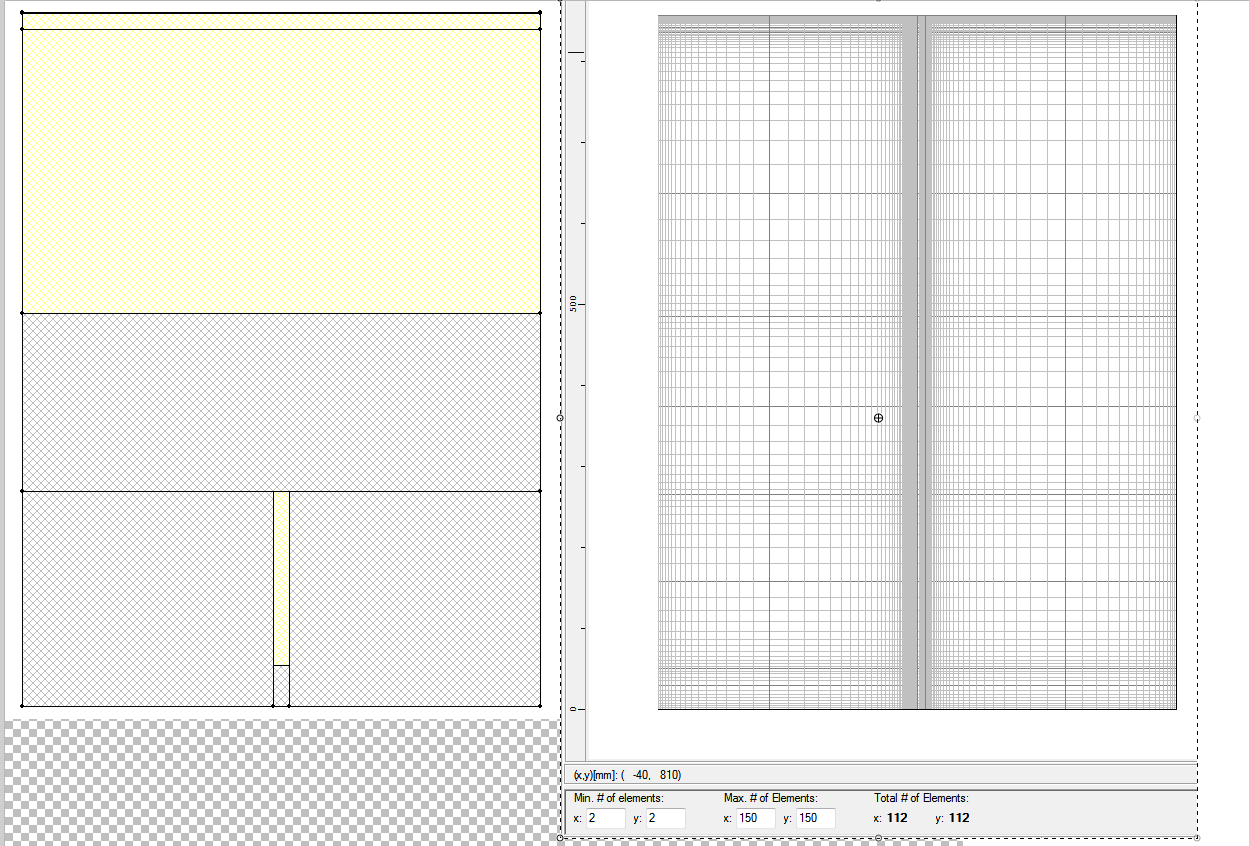Image resolution: width=1249 pixels, height=846 pixels.
Task: Click the top-right vertex point of the geometry
Action: click(539, 12)
